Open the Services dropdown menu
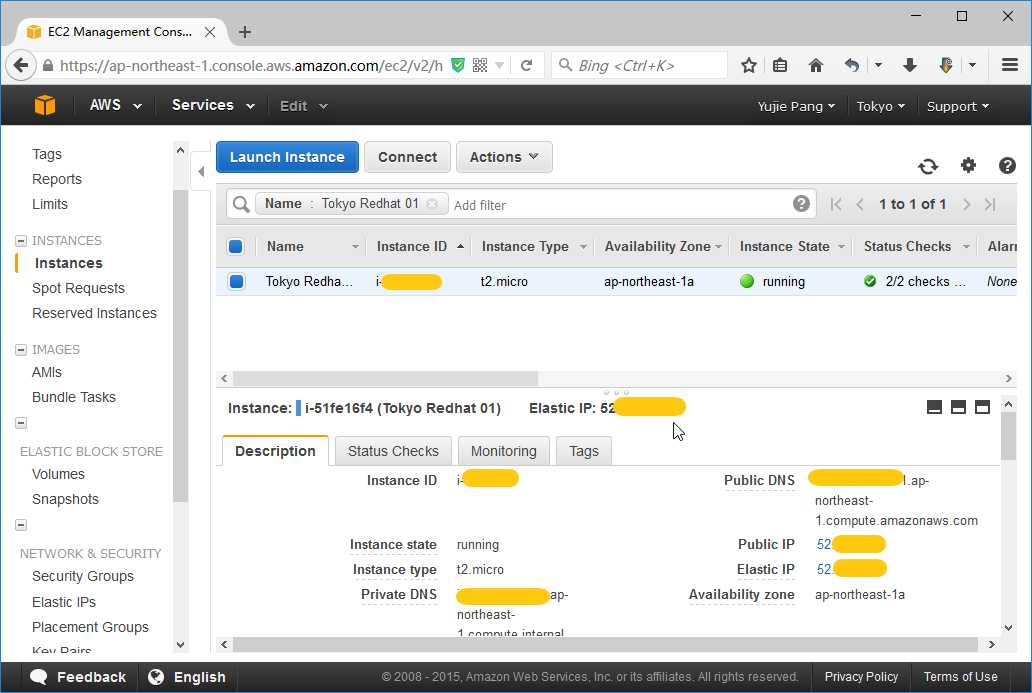1032x693 pixels. point(213,105)
